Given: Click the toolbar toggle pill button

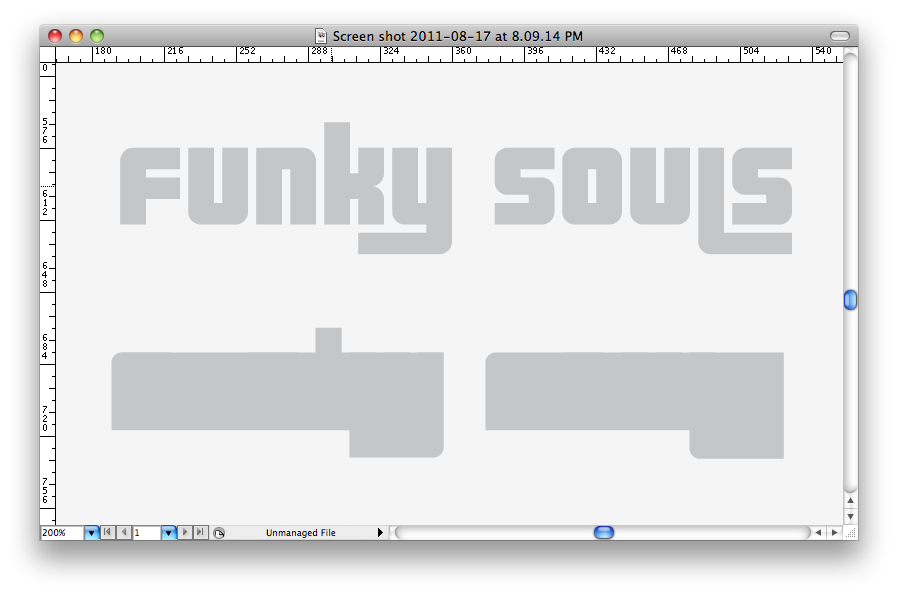Looking at the screenshot, I should pos(840,36).
